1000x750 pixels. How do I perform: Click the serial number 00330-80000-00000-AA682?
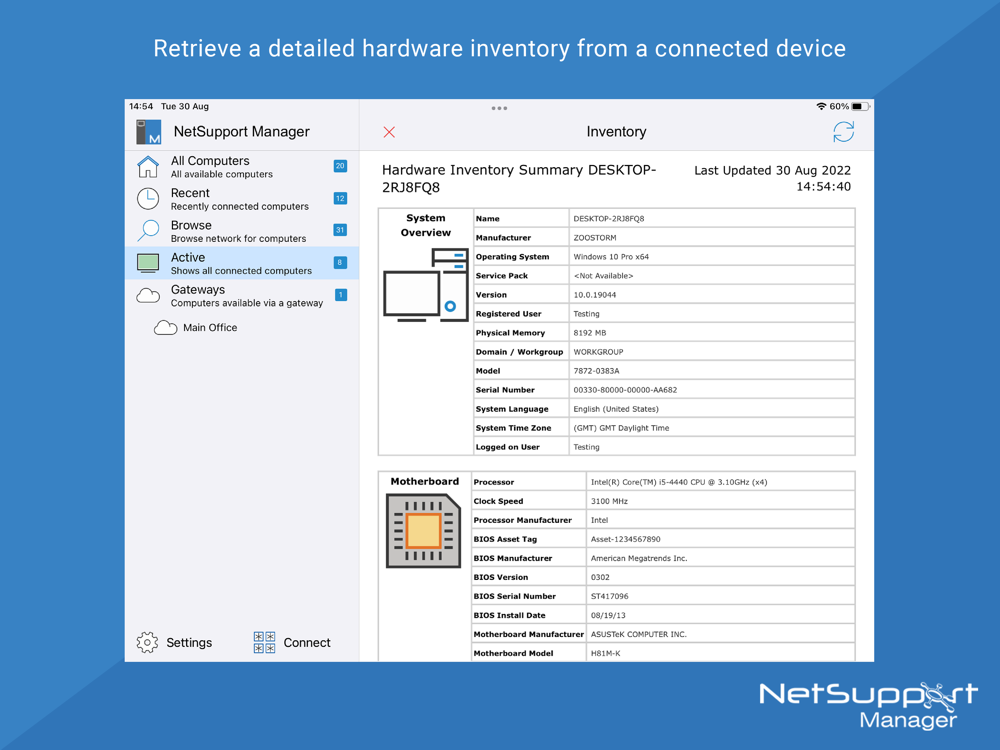click(x=625, y=390)
